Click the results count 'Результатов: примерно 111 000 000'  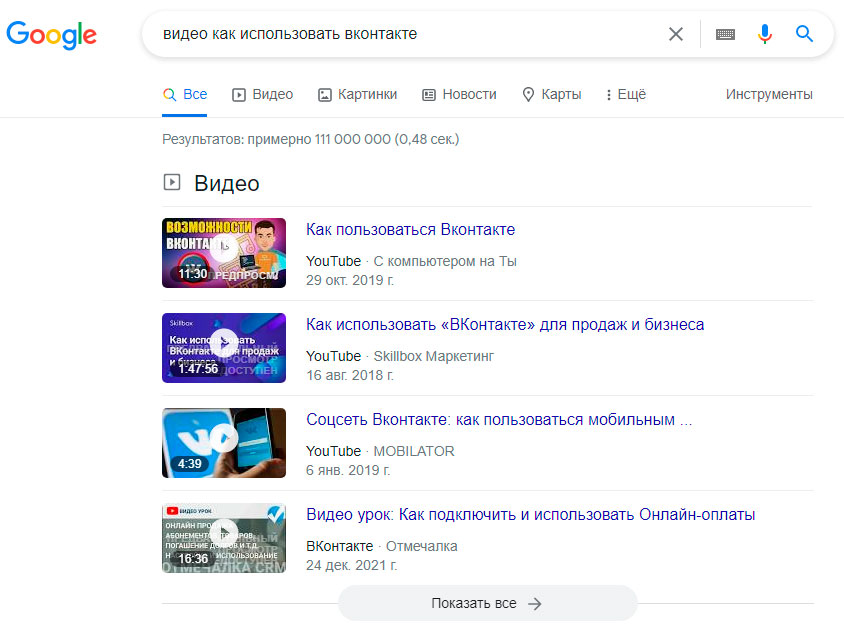[x=276, y=139]
